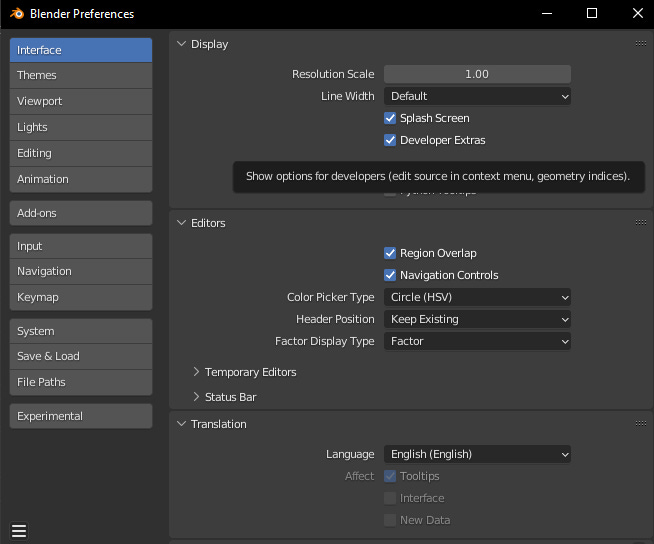
Task: Click the Color Picker Type label
Action: [x=331, y=297]
